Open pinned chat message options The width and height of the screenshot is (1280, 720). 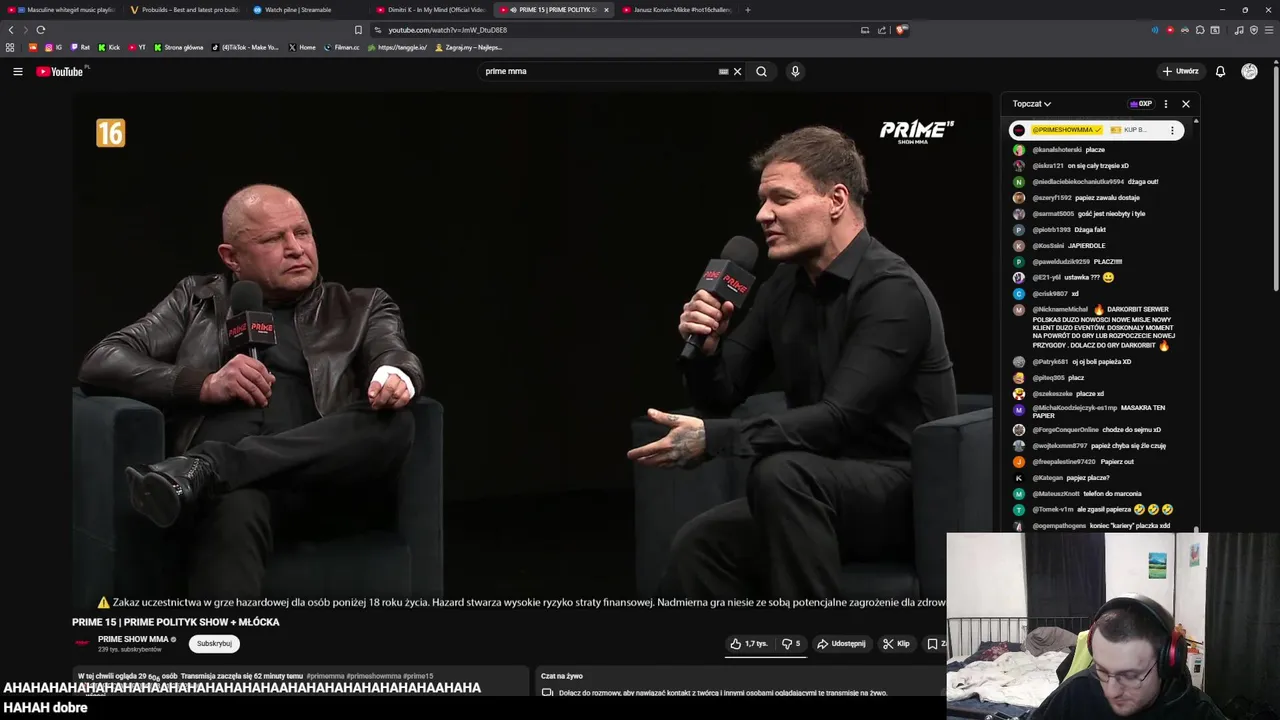pyautogui.click(x=1172, y=130)
